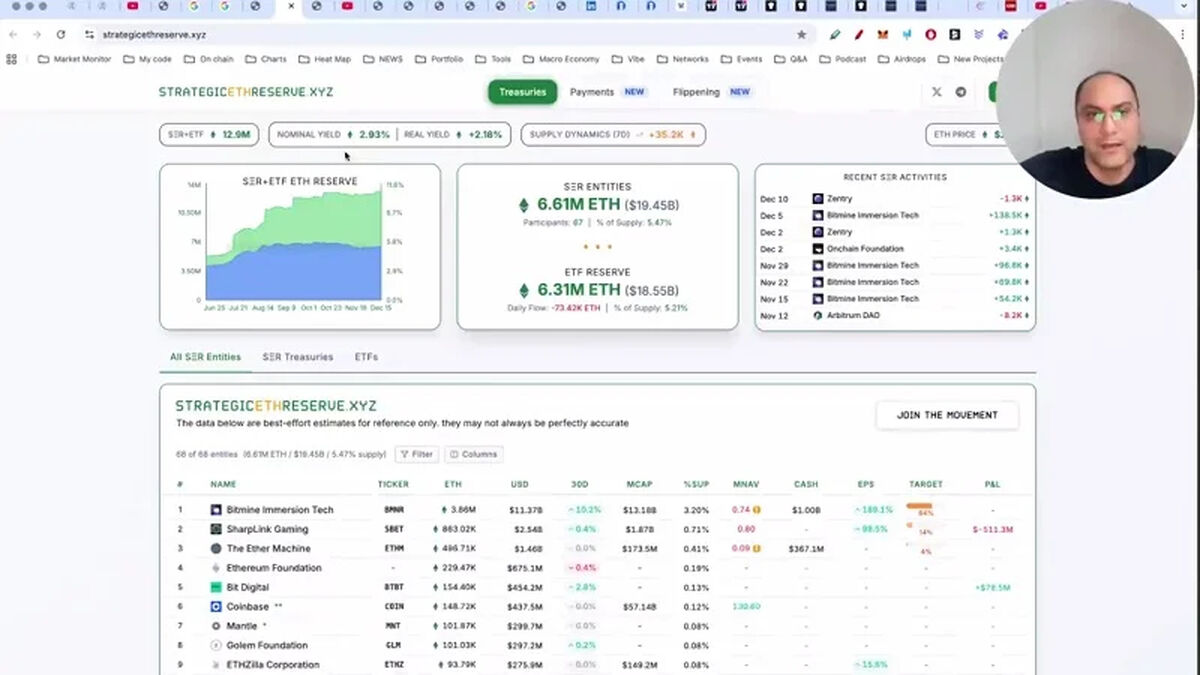Open the Airdrops bookmarks folder

902,59
